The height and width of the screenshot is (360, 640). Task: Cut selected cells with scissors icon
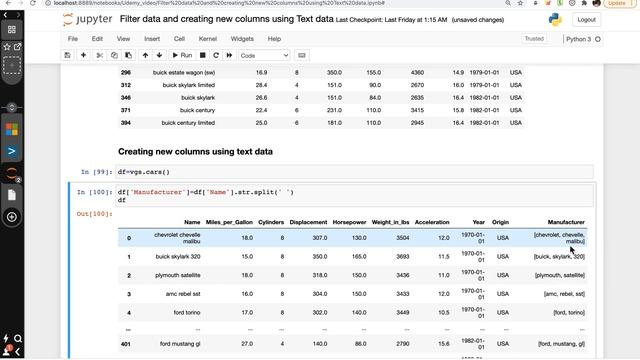pos(99,55)
